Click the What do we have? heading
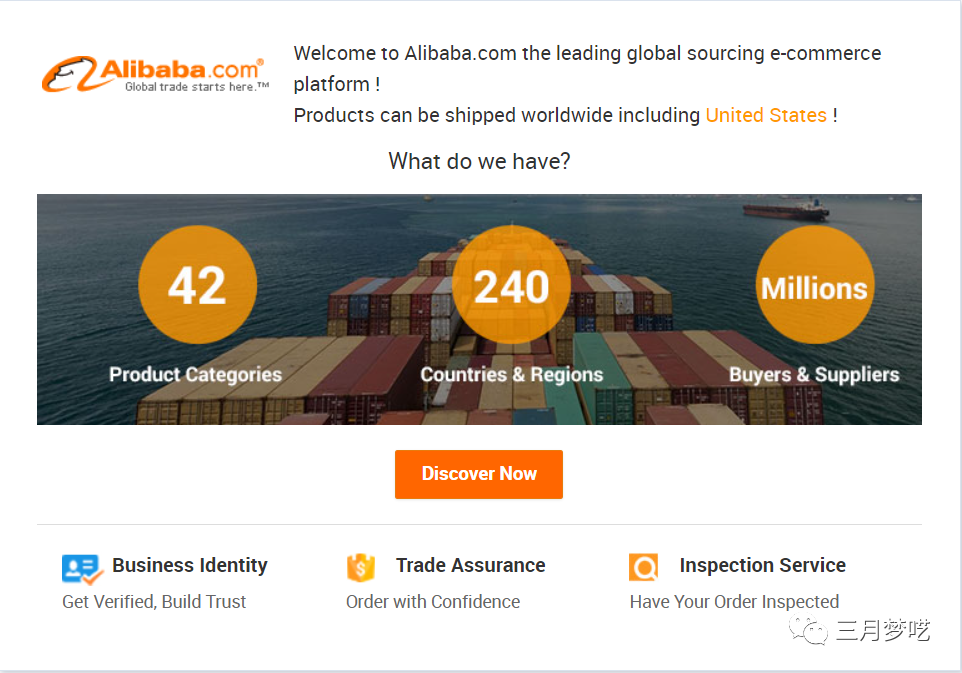Screen dimensions: 962x673 (x=479, y=161)
